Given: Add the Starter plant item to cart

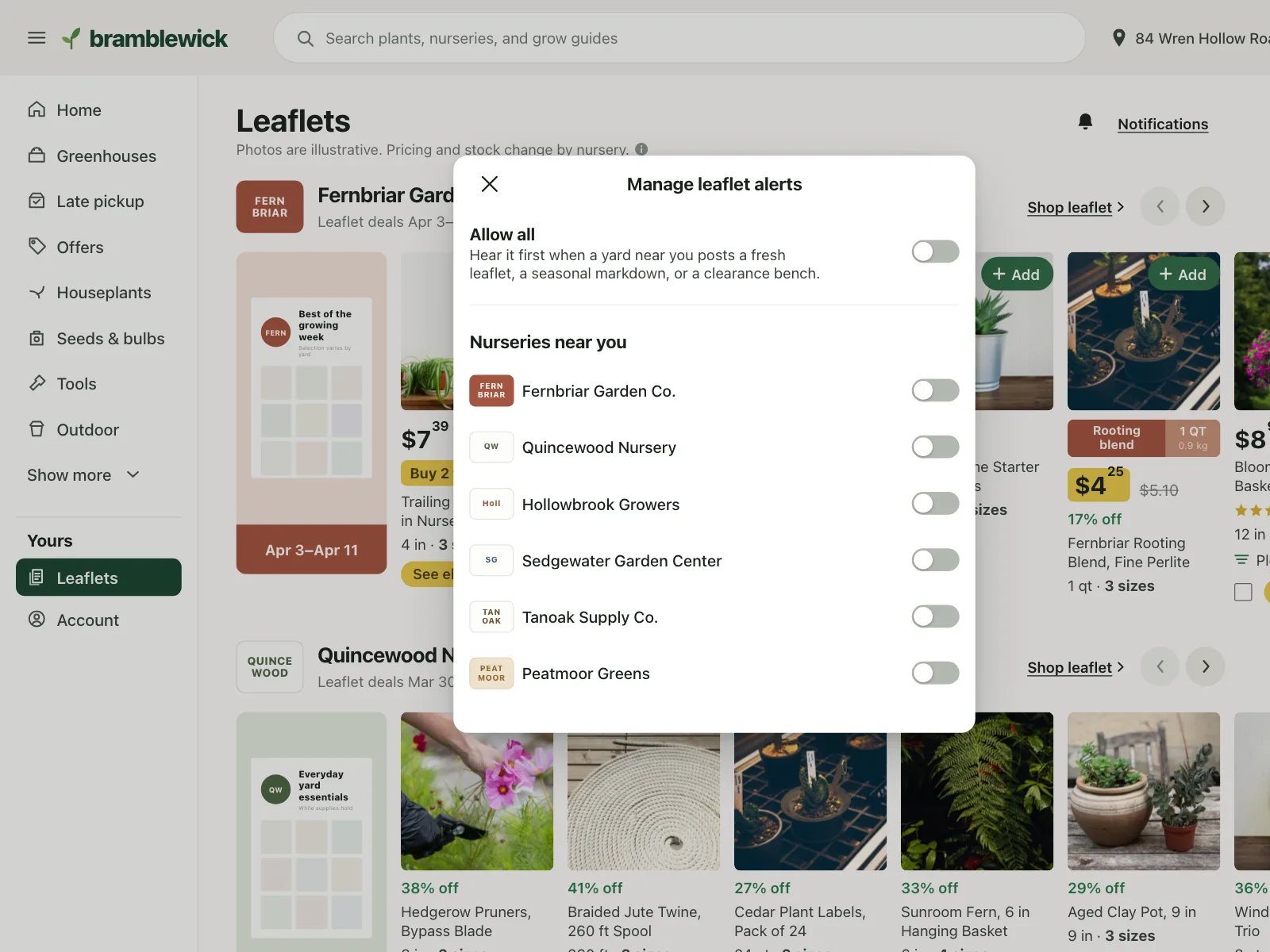Looking at the screenshot, I should click(1016, 274).
